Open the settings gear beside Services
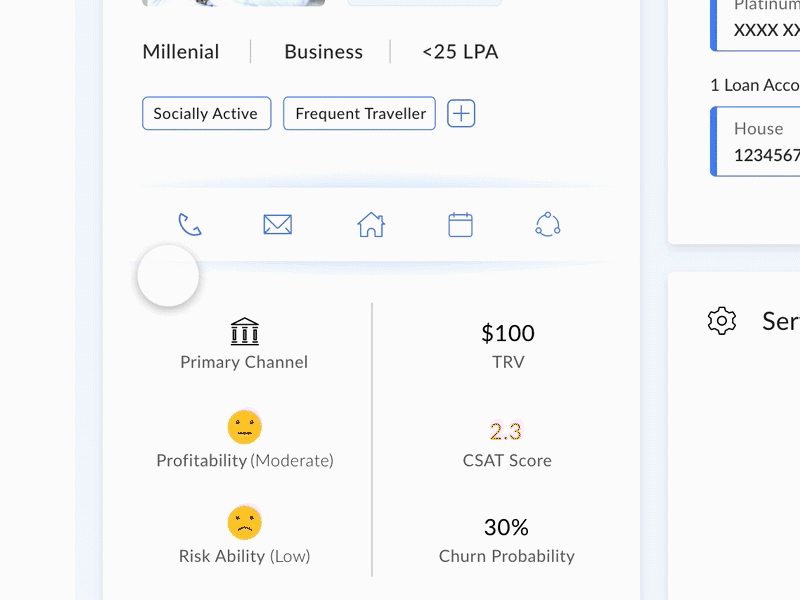 pyautogui.click(x=721, y=321)
